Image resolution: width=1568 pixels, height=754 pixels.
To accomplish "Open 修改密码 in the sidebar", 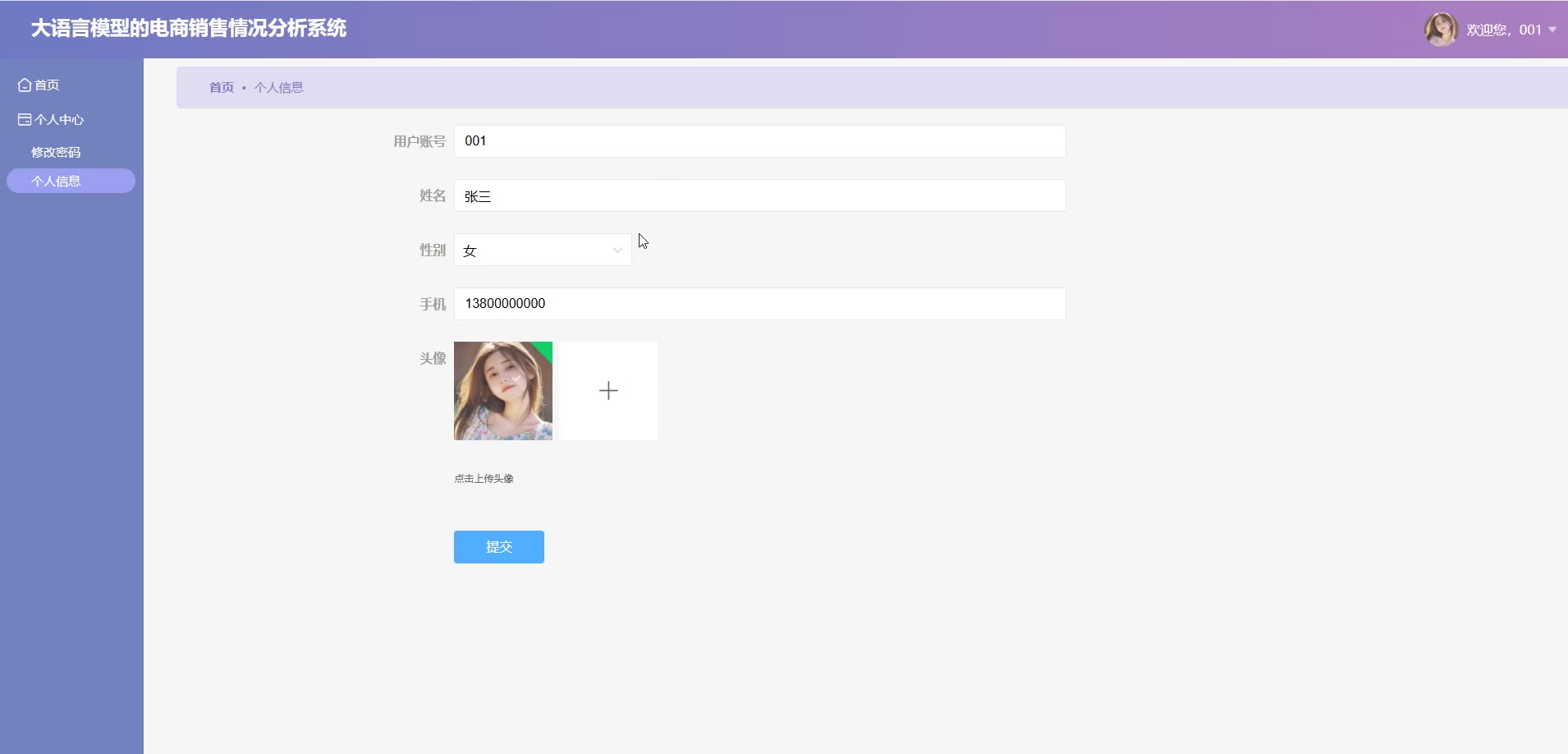I will pos(56,152).
